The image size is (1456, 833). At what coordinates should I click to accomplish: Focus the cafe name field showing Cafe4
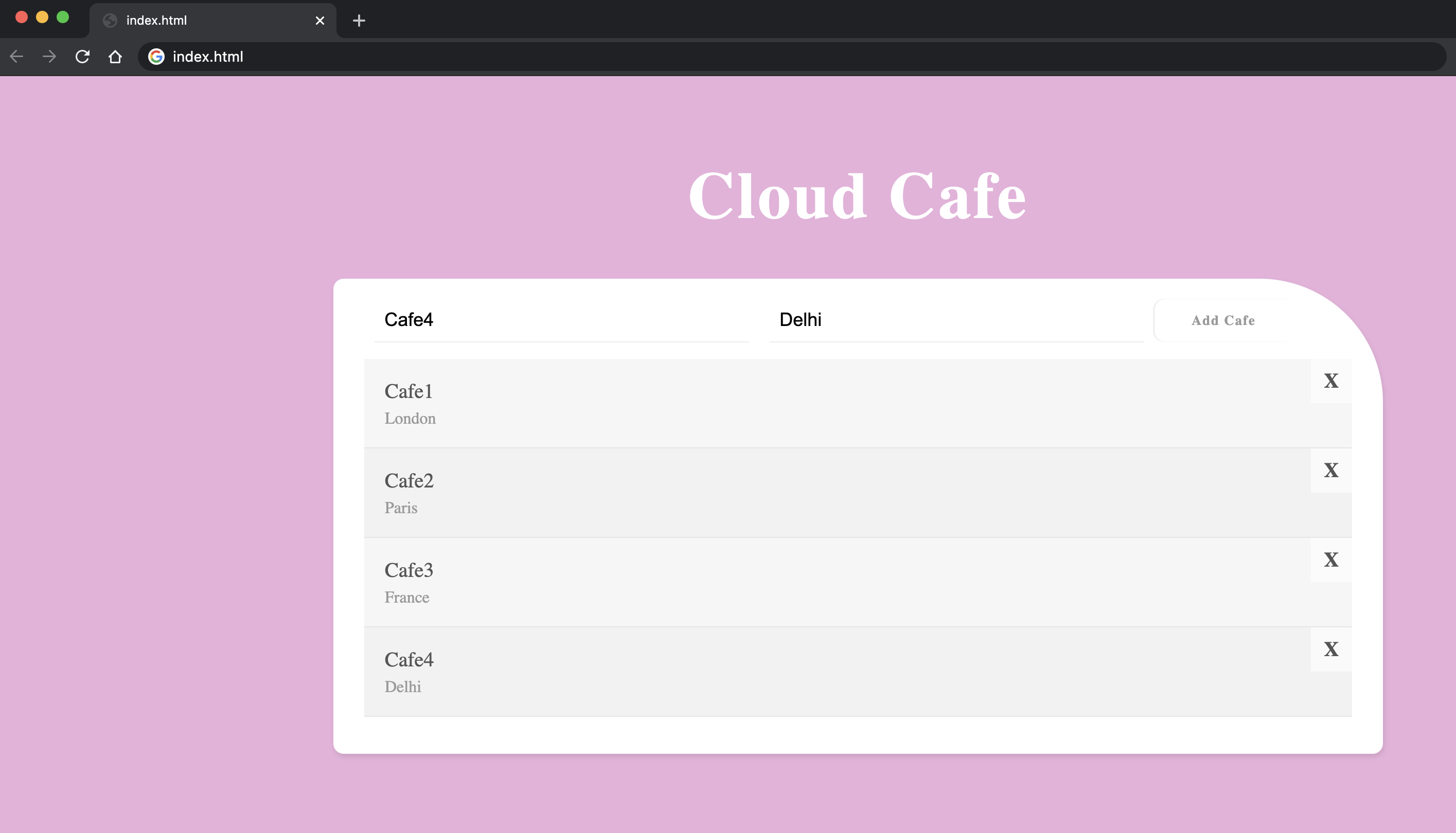click(x=561, y=320)
